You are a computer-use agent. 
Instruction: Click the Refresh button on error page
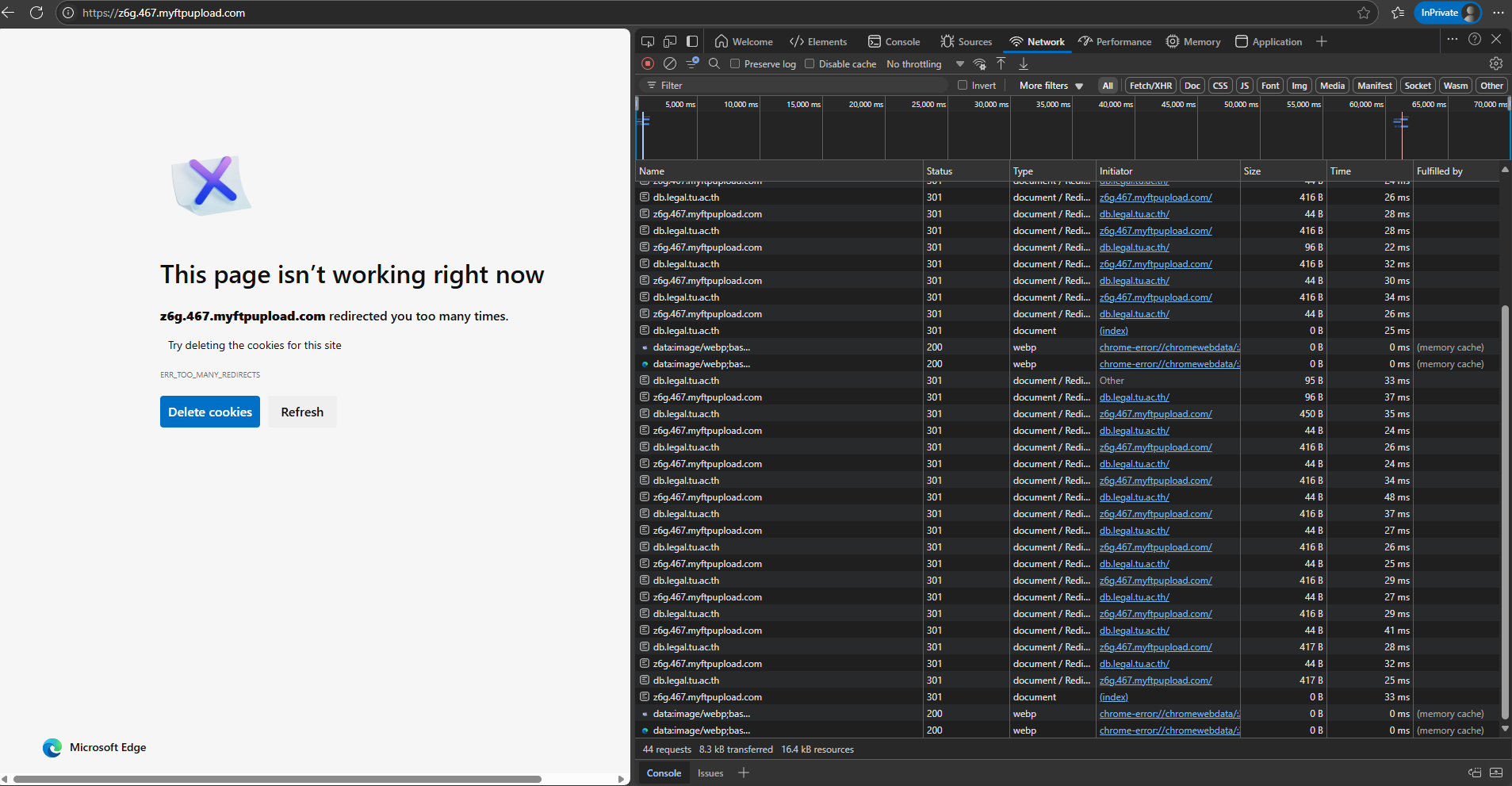coord(302,412)
